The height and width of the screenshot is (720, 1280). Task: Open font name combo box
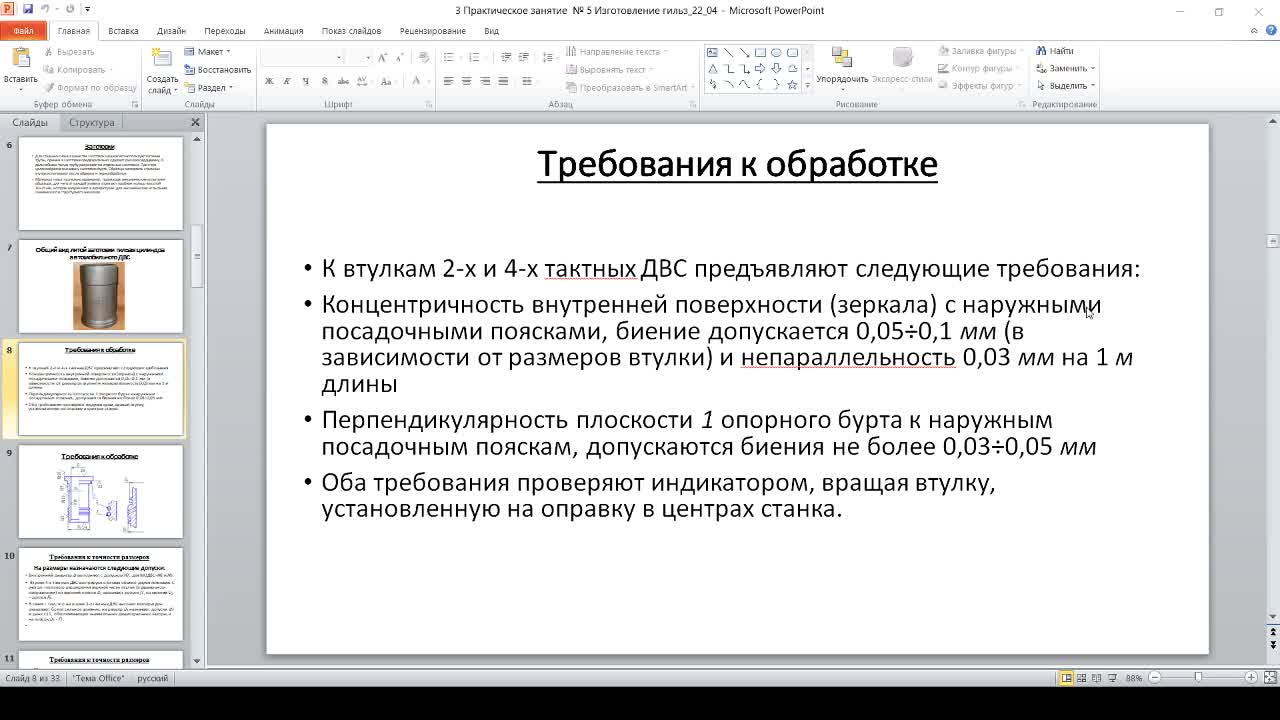303,57
